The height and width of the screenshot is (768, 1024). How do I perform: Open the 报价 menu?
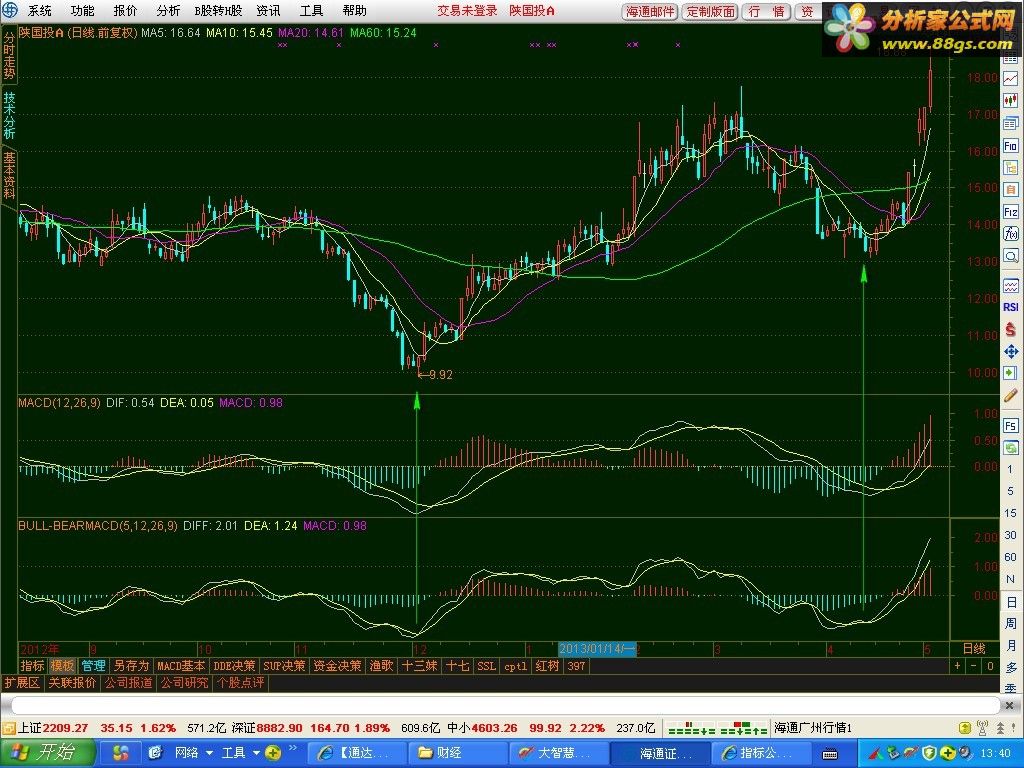[125, 10]
